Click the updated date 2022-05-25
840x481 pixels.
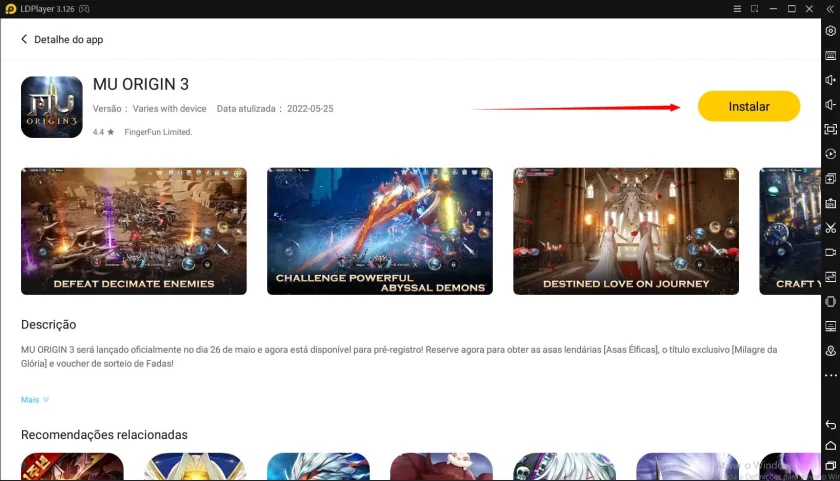pyautogui.click(x=310, y=109)
